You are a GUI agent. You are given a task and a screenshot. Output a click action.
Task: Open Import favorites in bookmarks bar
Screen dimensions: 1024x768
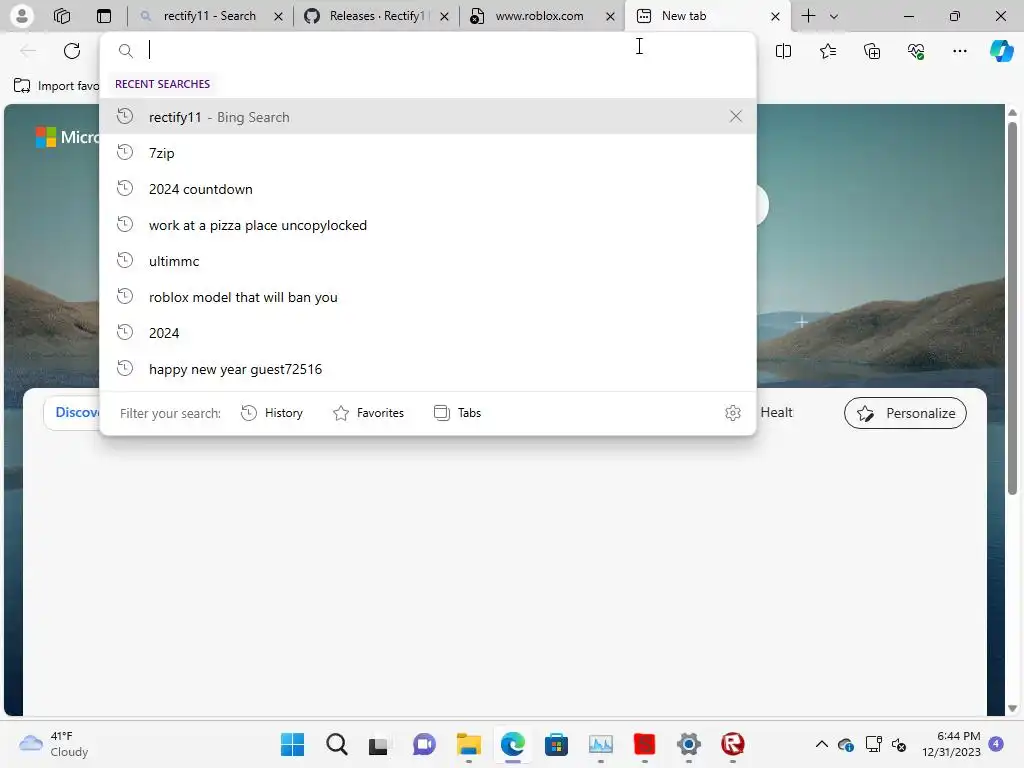pos(56,86)
